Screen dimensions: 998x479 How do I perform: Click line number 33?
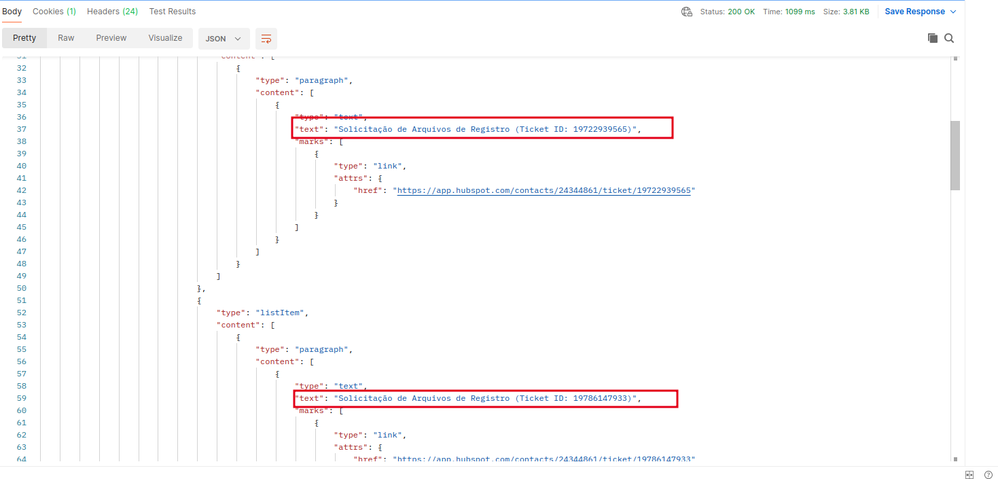click(21, 80)
